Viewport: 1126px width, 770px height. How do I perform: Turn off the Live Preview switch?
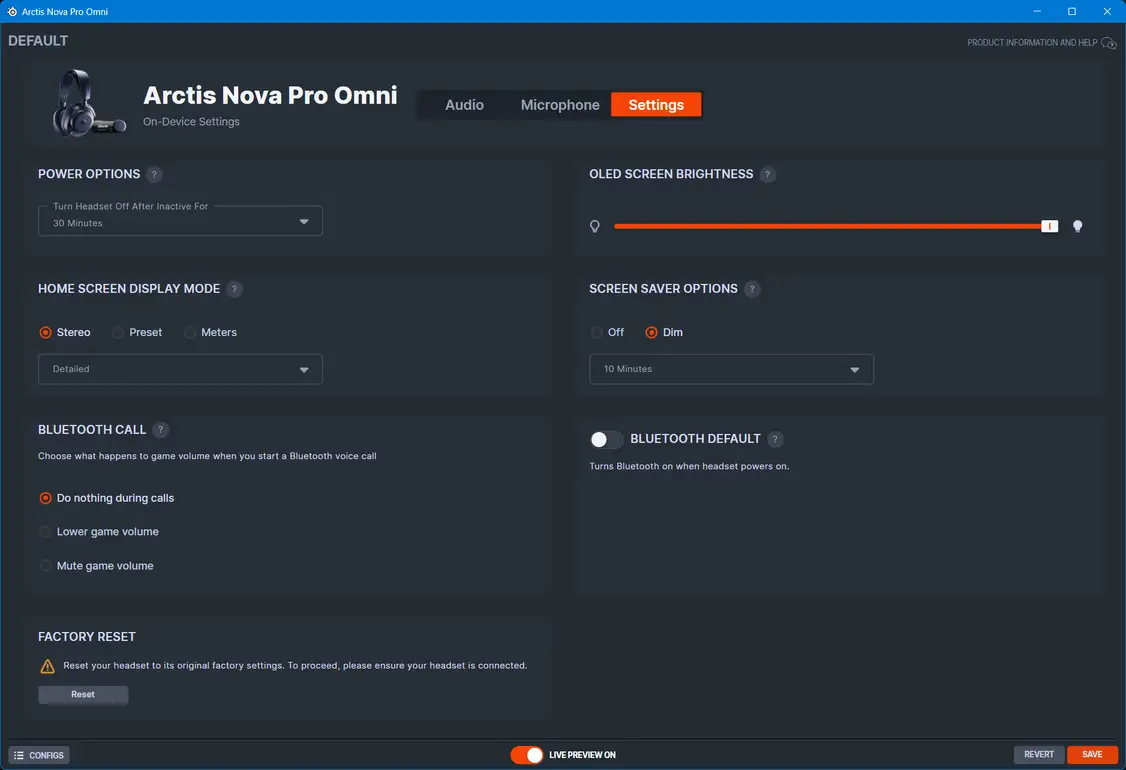(526, 755)
